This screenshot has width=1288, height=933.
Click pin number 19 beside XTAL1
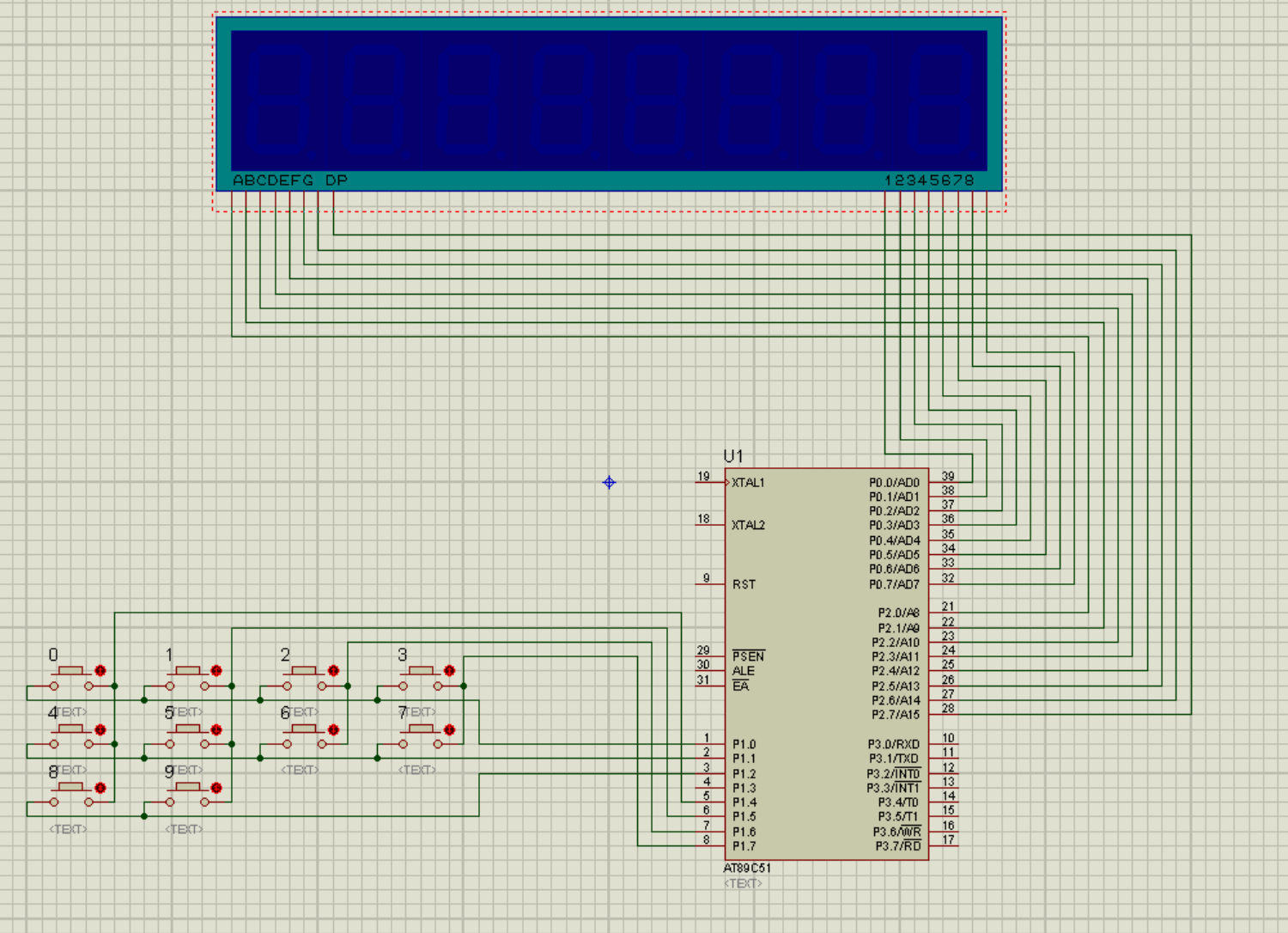pyautogui.click(x=704, y=476)
